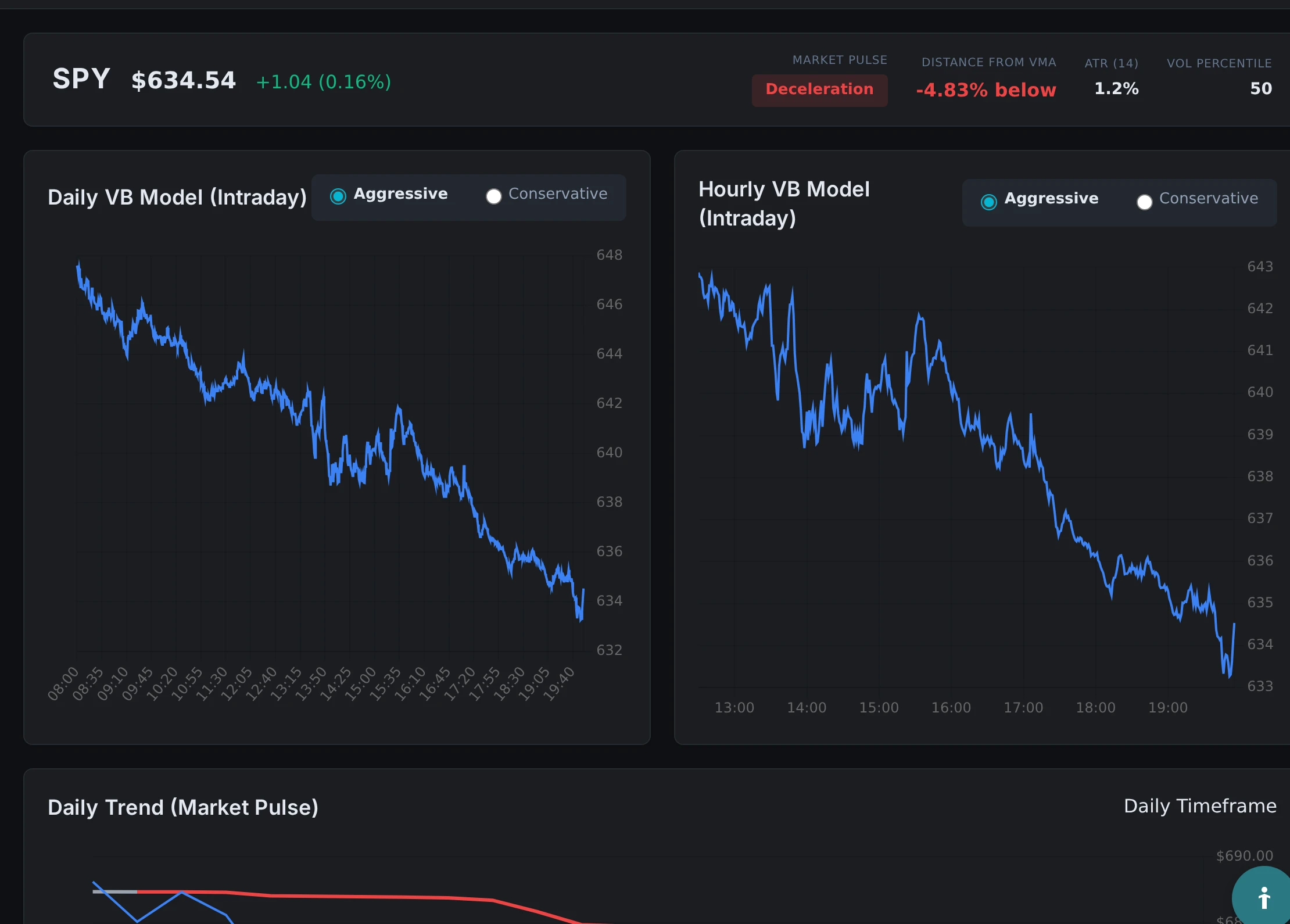Click the 15:00 time label on daily chart
Screen dimensions: 1290x924
(x=360, y=683)
